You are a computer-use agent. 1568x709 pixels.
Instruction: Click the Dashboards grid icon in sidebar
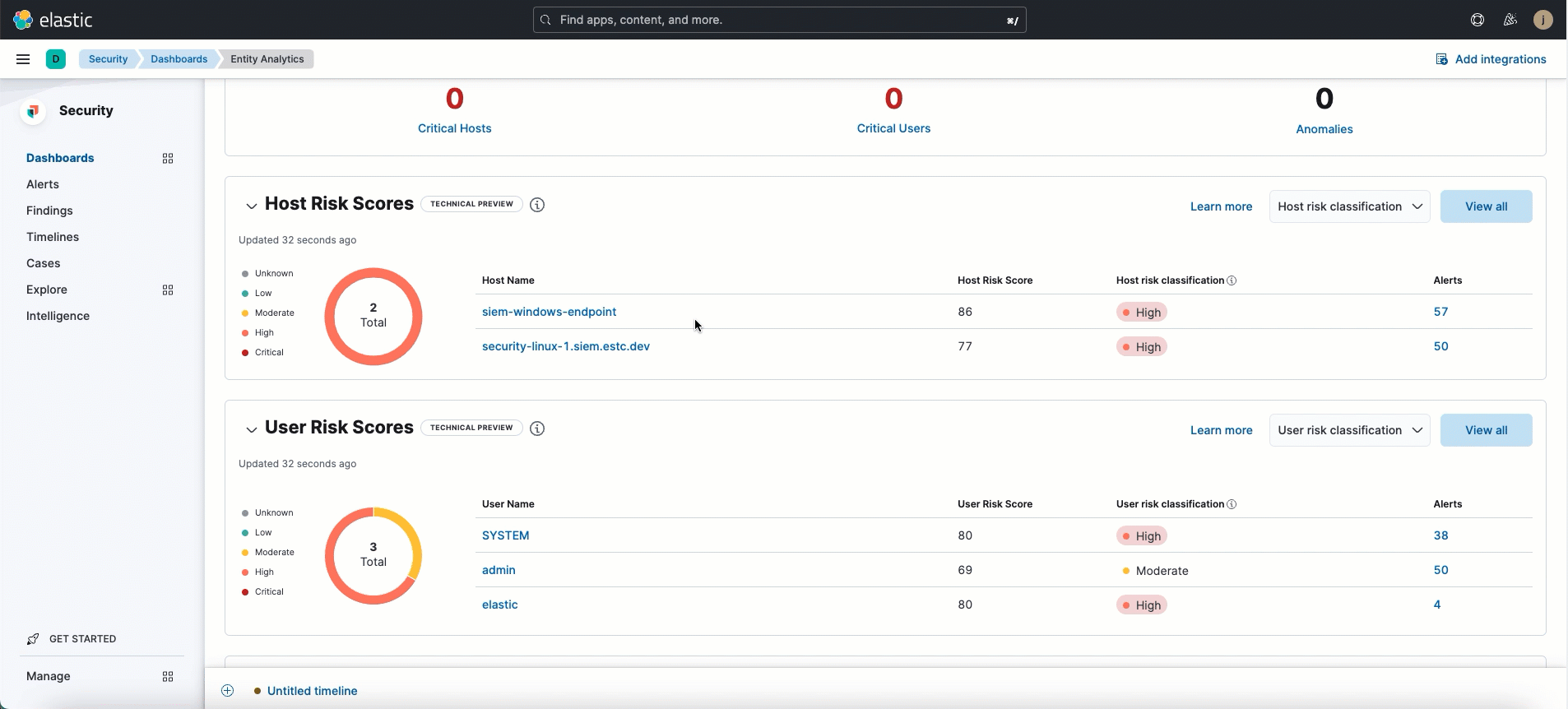tap(168, 158)
